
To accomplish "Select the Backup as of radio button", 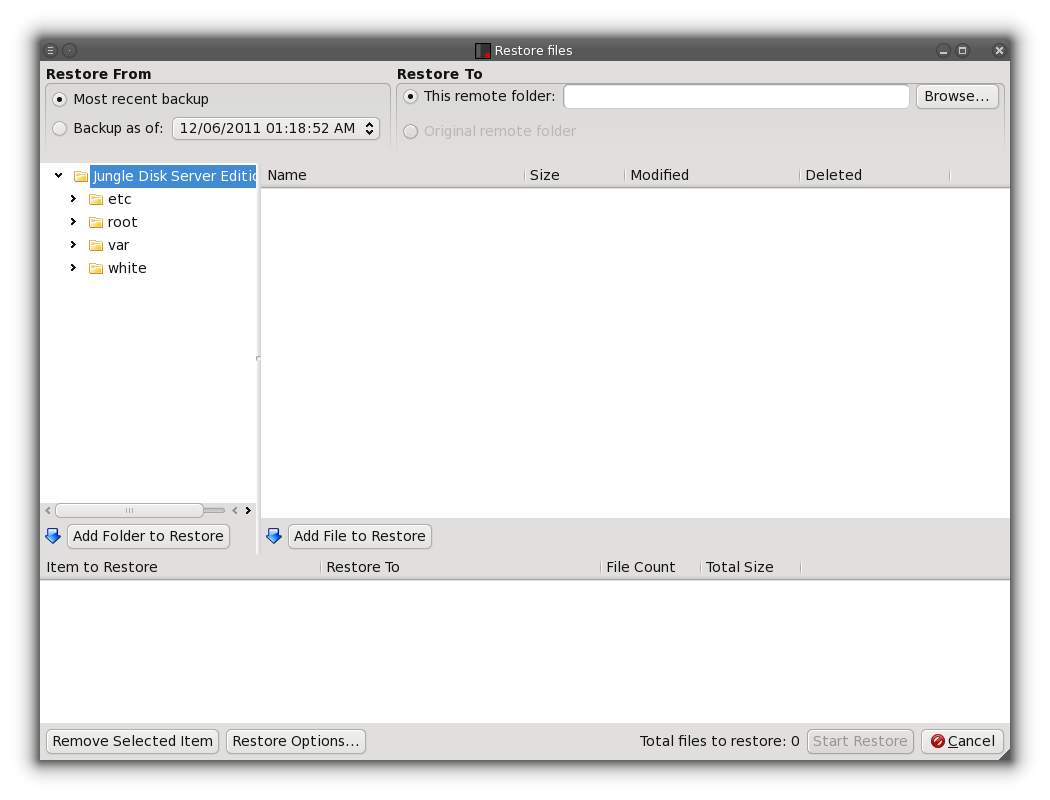I will [60, 128].
